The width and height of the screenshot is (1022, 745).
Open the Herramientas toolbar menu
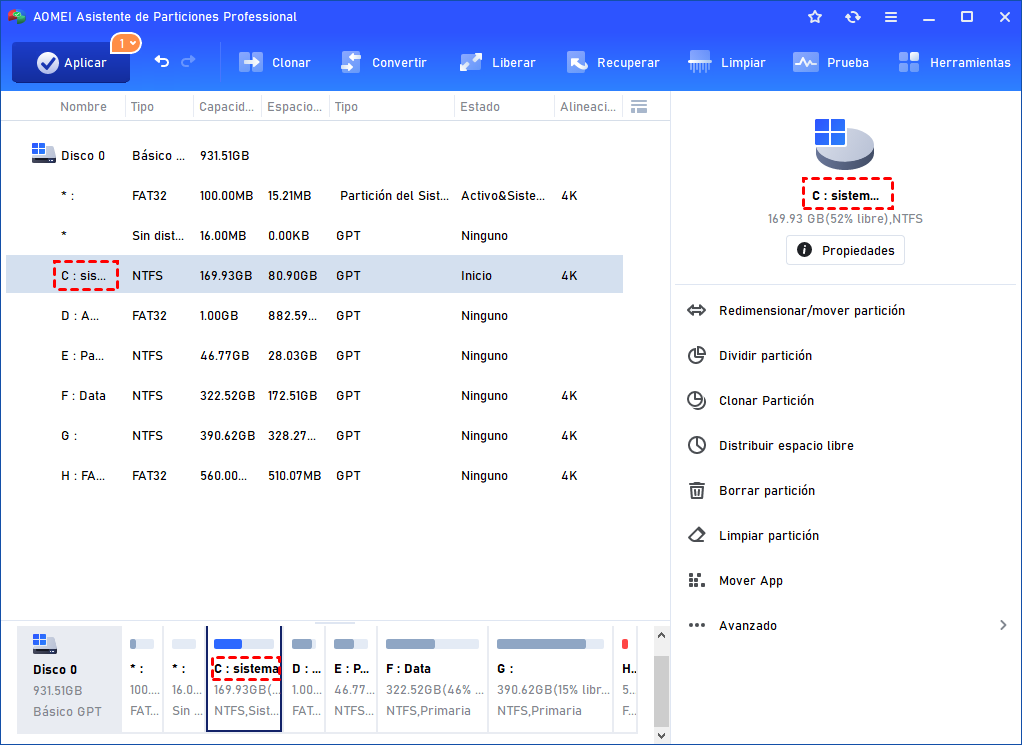[954, 63]
